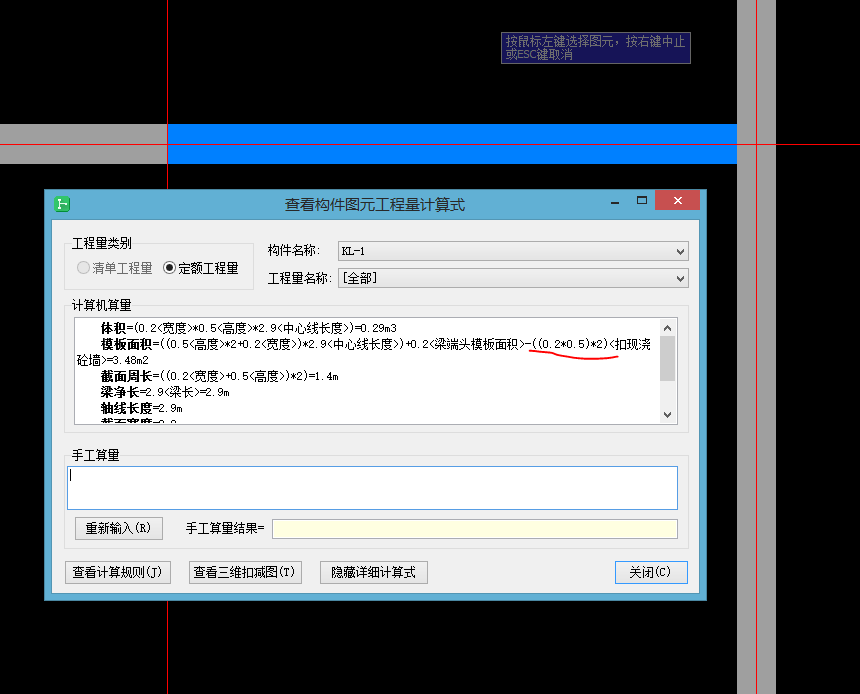Click the 截面周长 formula line

click(x=219, y=376)
